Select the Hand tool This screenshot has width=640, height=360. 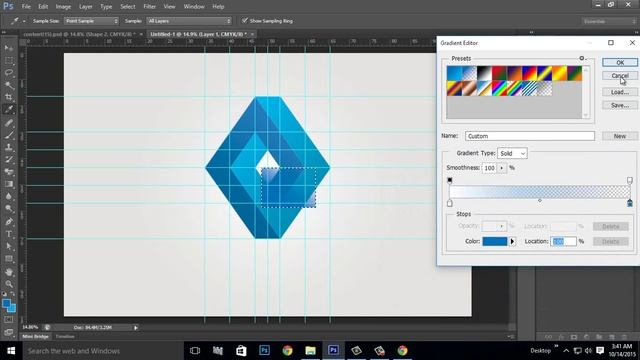pos(9,272)
